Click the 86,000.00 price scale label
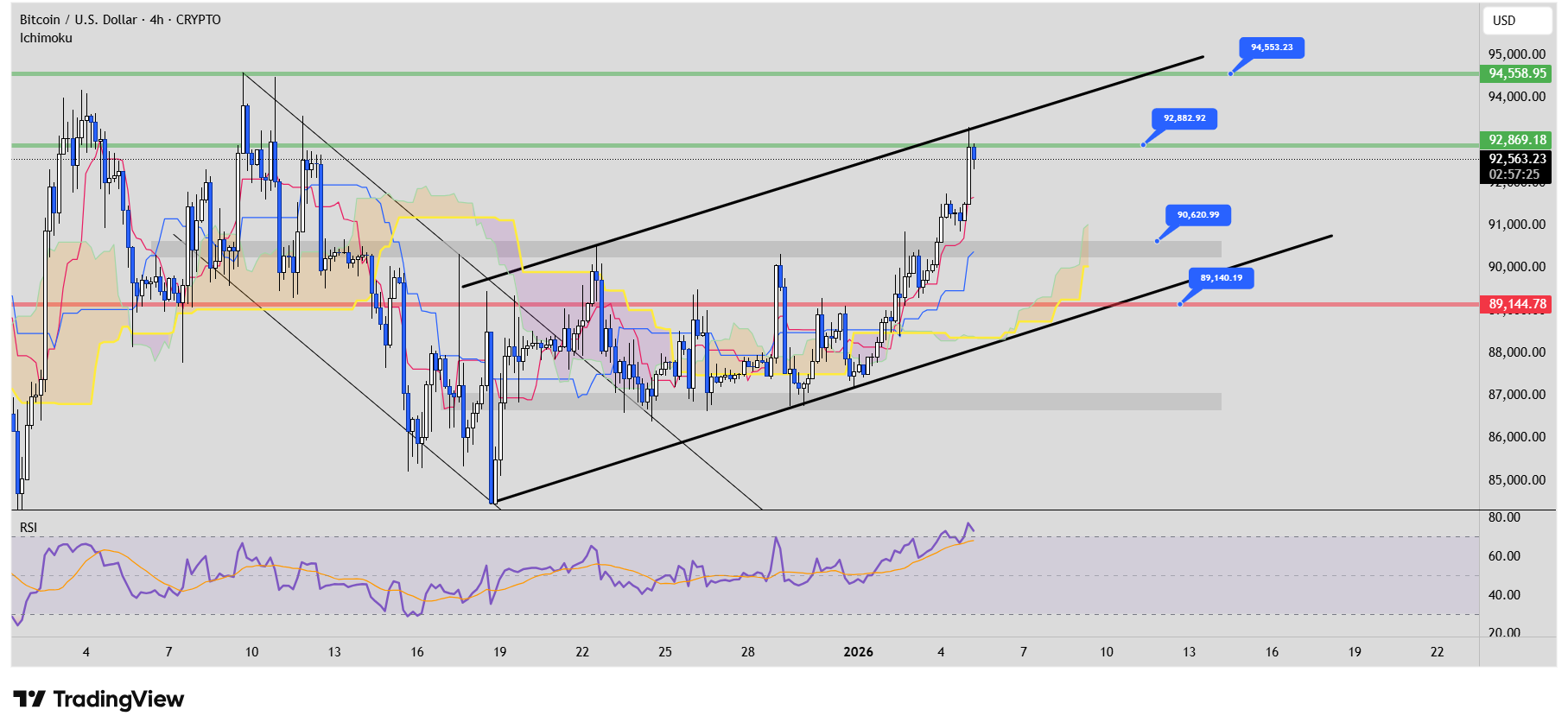The width and height of the screenshot is (1568, 716). tap(1516, 437)
